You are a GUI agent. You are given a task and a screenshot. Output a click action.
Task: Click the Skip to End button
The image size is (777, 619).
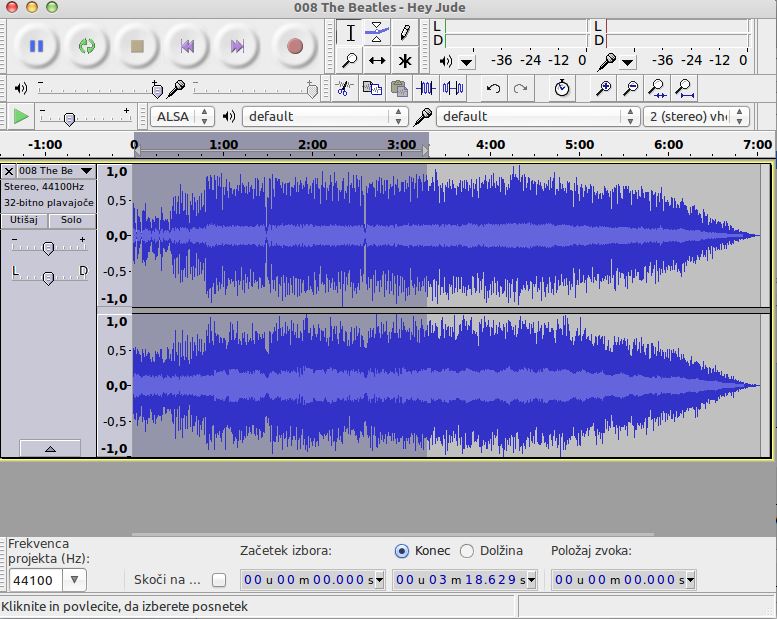pyautogui.click(x=237, y=46)
